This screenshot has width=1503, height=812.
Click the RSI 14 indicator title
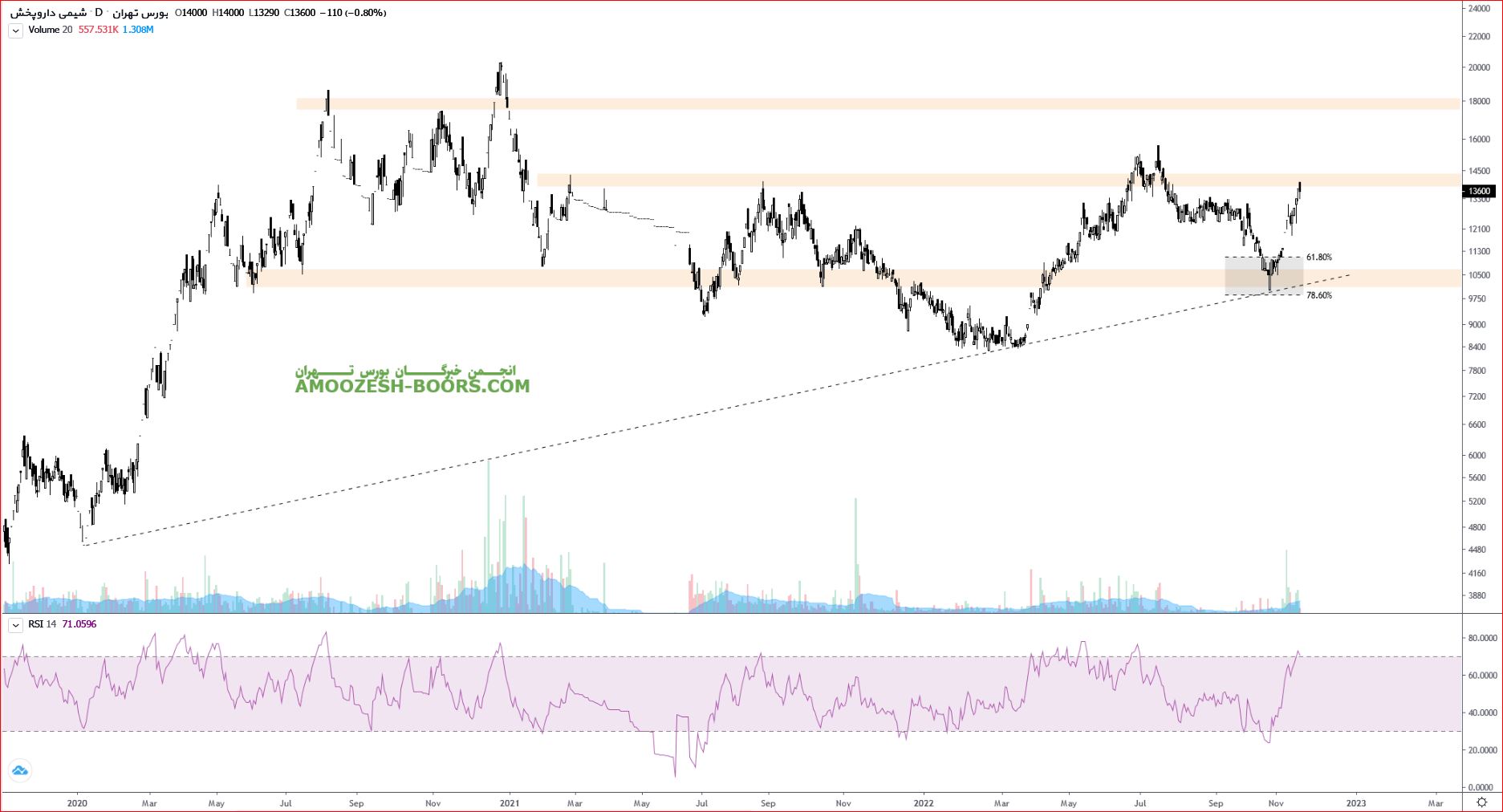pyautogui.click(x=43, y=624)
